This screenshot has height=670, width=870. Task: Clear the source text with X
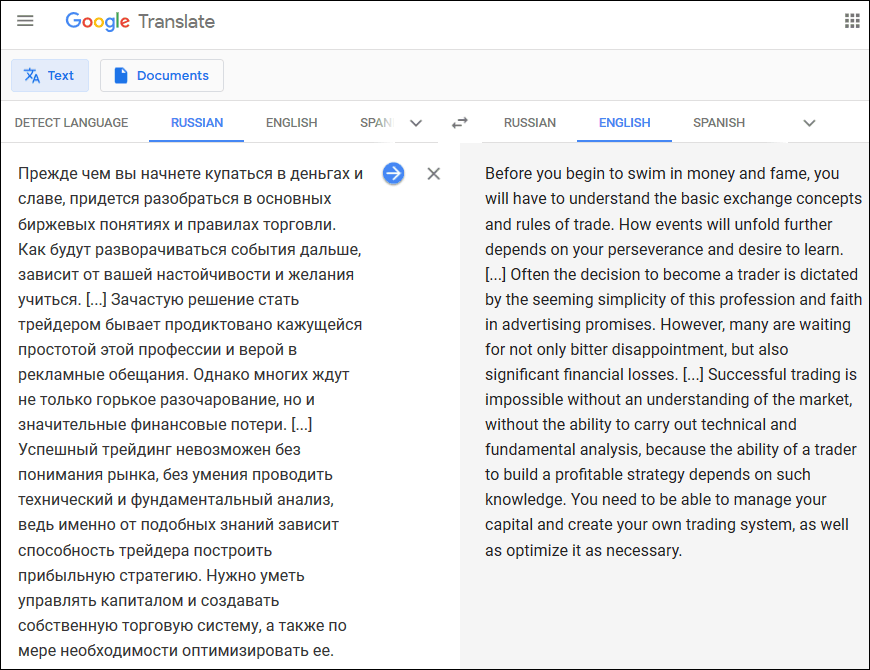pos(434,174)
